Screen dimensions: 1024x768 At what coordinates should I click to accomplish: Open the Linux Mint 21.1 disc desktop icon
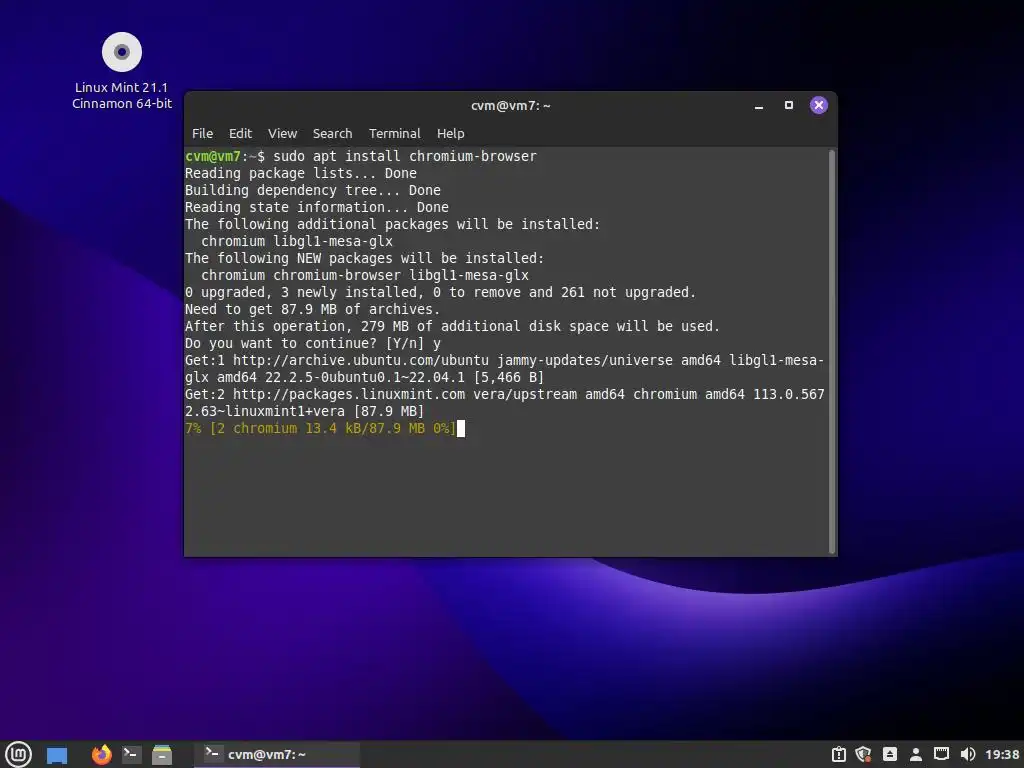tap(121, 71)
